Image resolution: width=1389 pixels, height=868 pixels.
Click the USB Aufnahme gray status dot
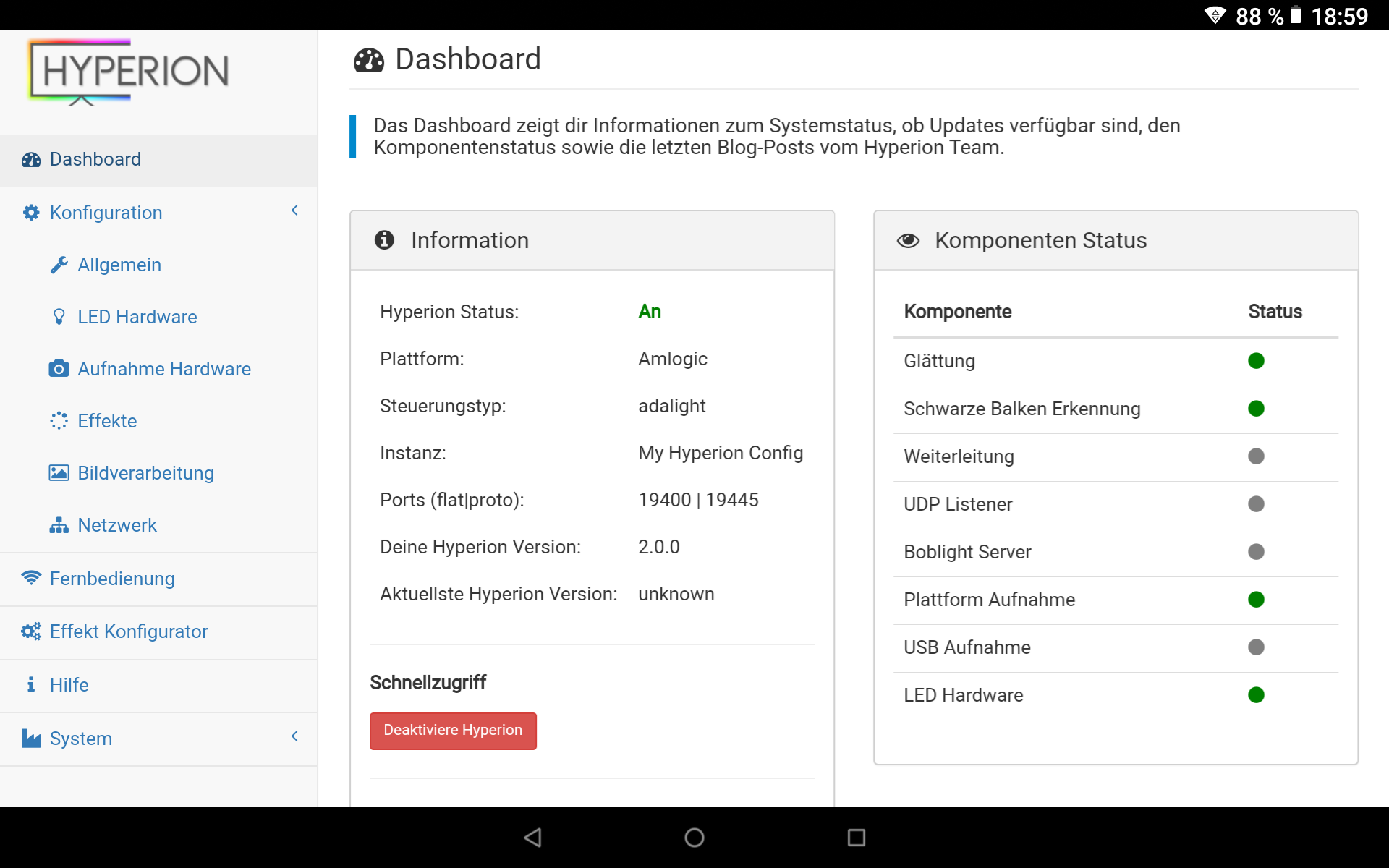(1256, 647)
